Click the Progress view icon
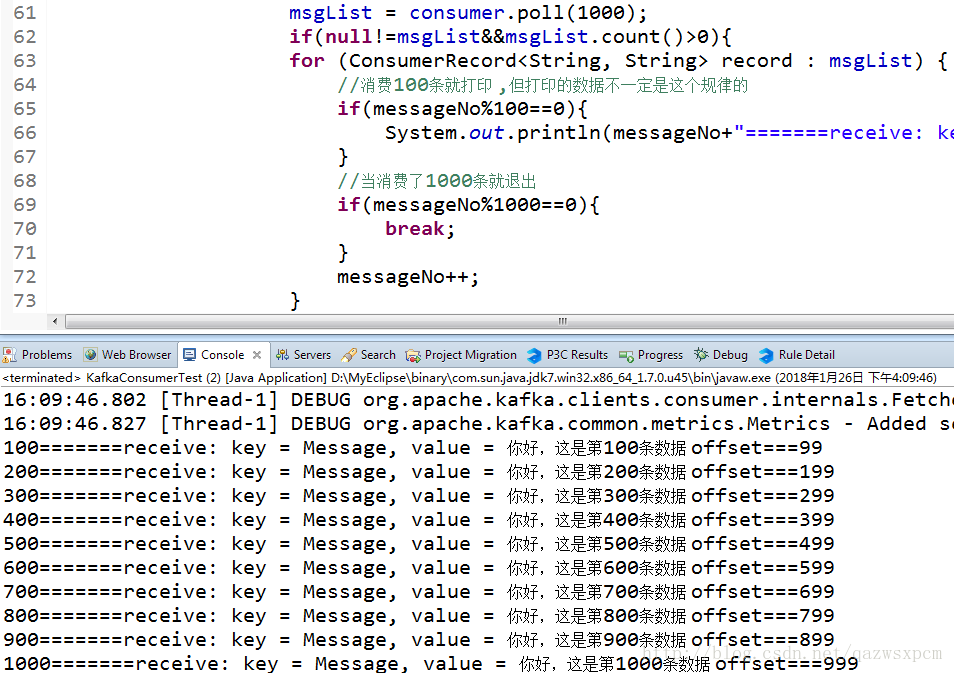The image size is (954, 673). coord(626,355)
